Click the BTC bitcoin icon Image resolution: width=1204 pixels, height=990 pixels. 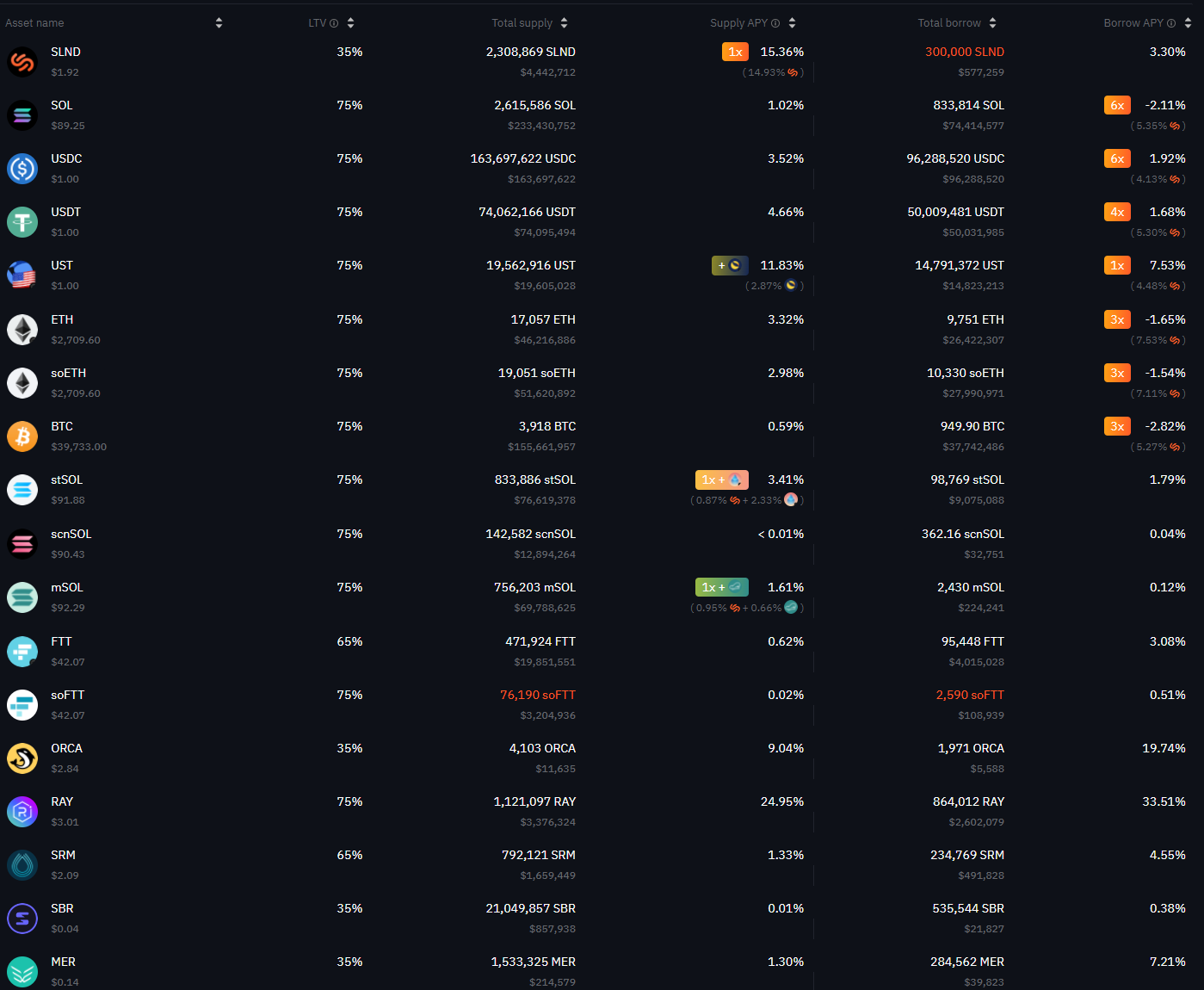point(22,436)
